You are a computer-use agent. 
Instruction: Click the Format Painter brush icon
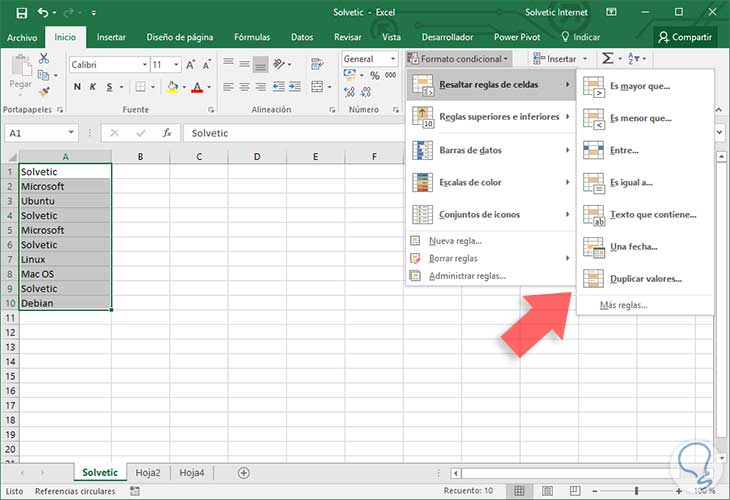coord(44,91)
